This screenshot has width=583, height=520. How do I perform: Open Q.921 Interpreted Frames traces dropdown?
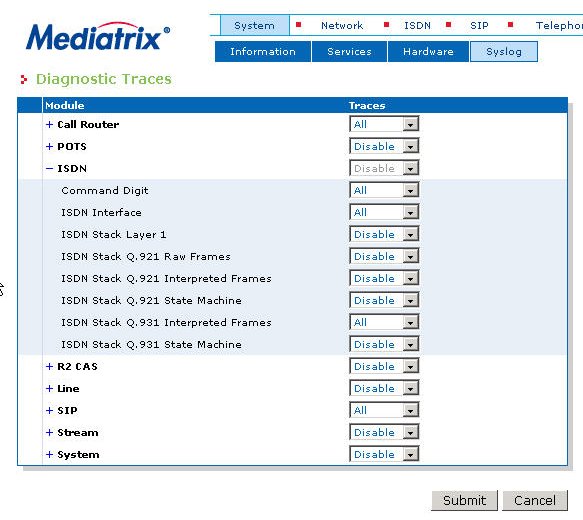(384, 278)
